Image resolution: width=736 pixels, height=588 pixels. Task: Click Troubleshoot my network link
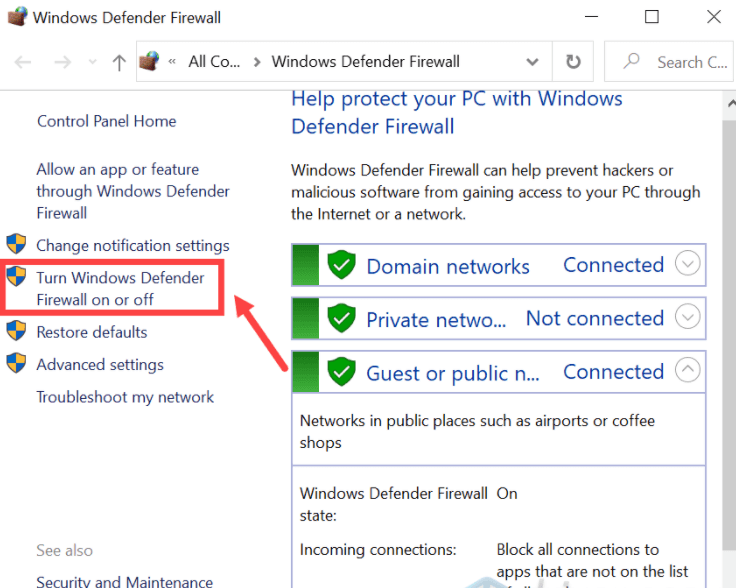[125, 397]
